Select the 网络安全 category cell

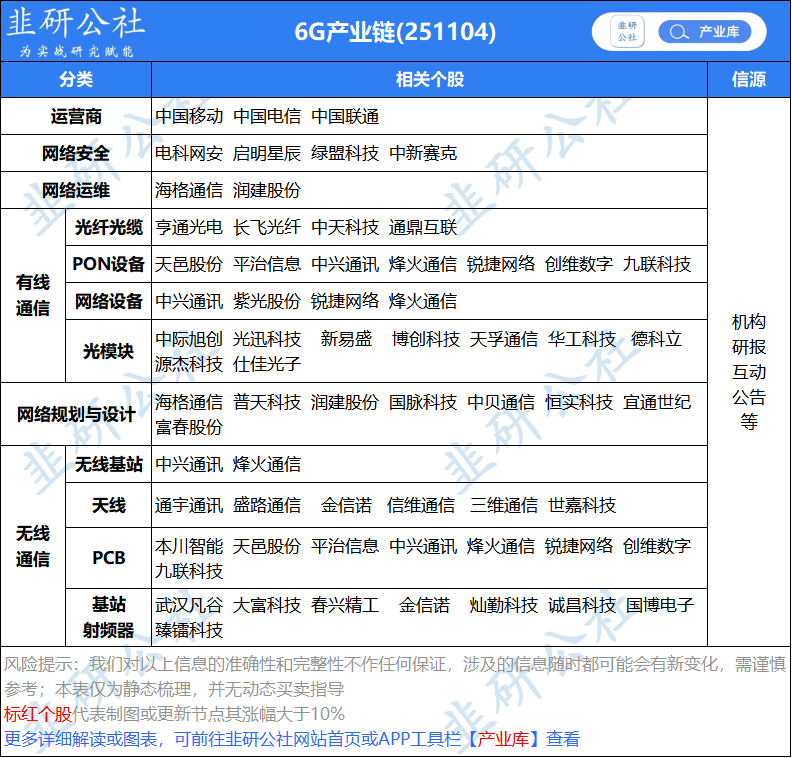click(76, 153)
